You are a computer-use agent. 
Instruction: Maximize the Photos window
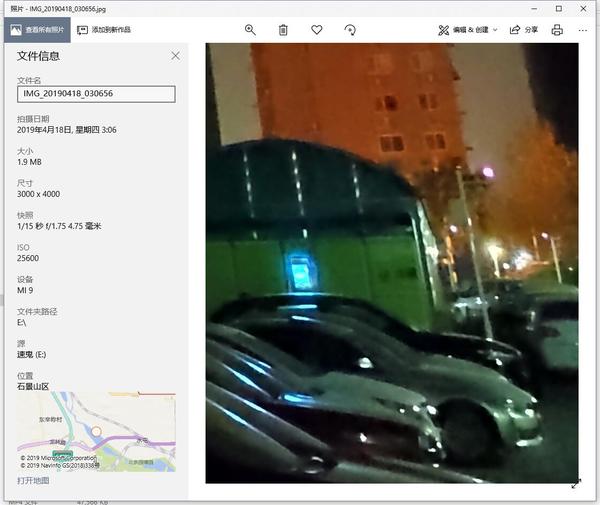pyautogui.click(x=559, y=8)
